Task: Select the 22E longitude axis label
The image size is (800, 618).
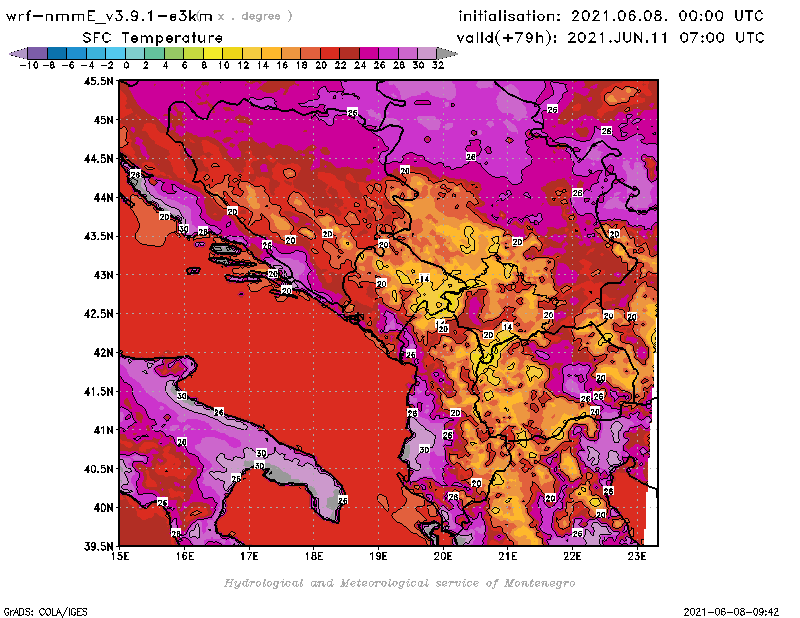Action: coord(572,556)
